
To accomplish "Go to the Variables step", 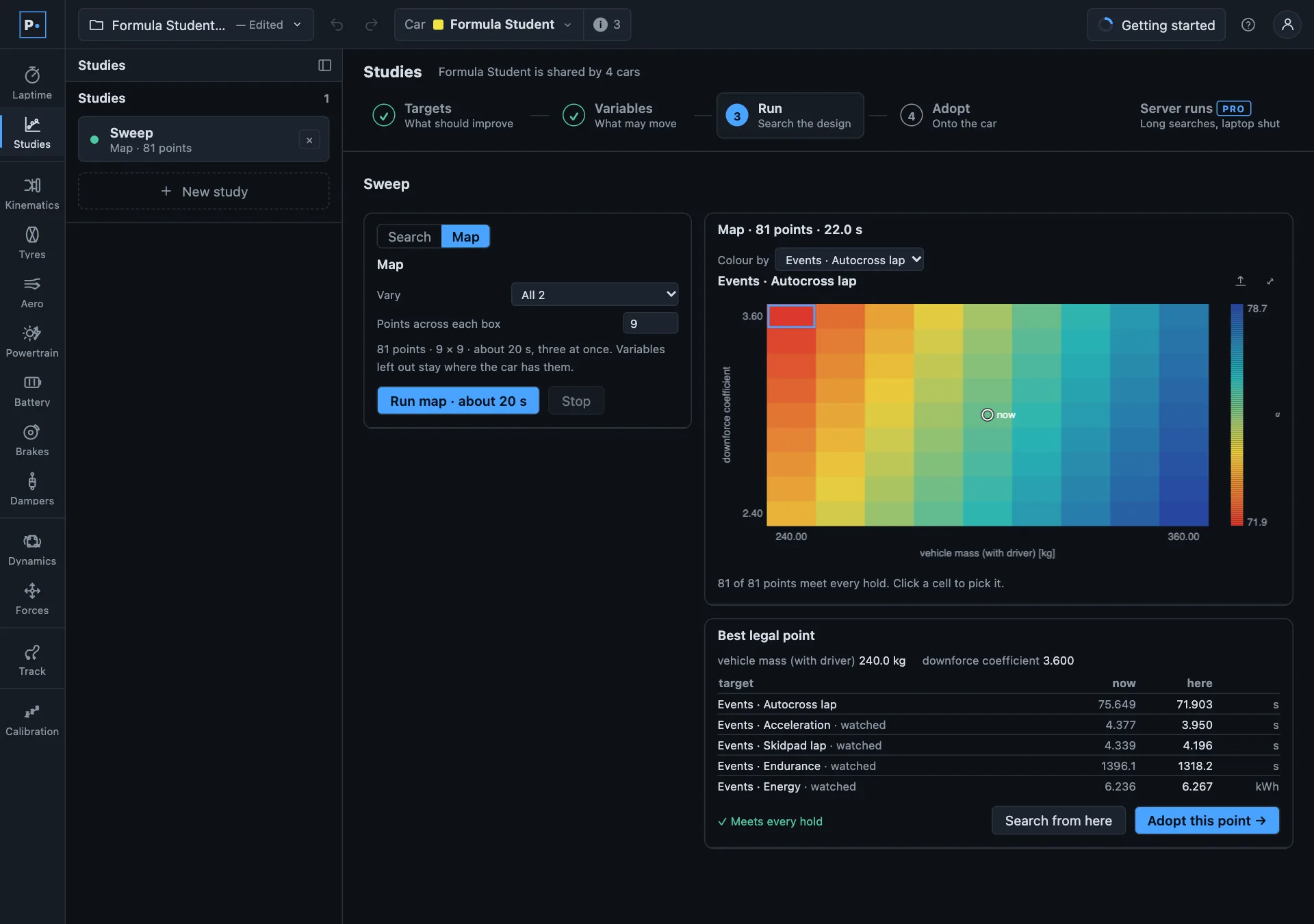I will (619, 115).
